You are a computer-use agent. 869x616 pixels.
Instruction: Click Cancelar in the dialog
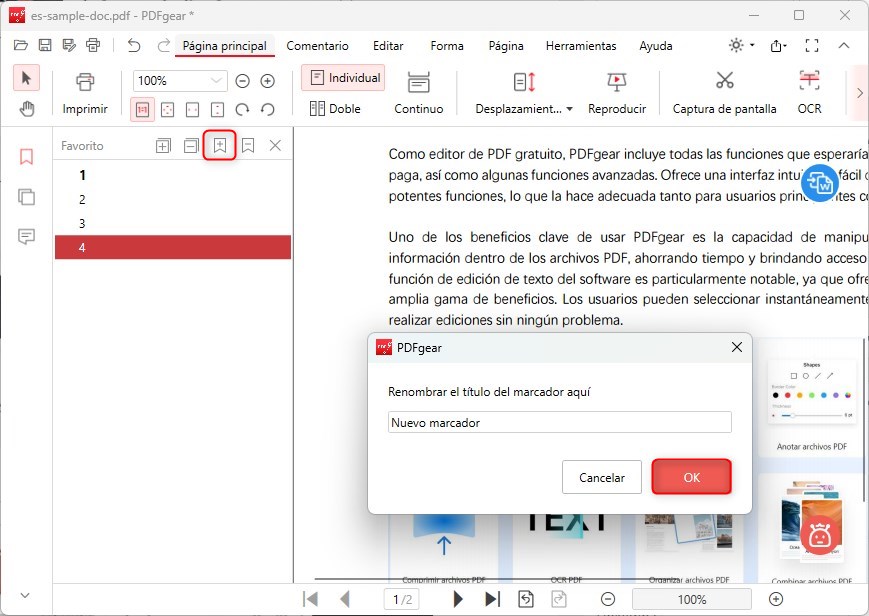601,477
